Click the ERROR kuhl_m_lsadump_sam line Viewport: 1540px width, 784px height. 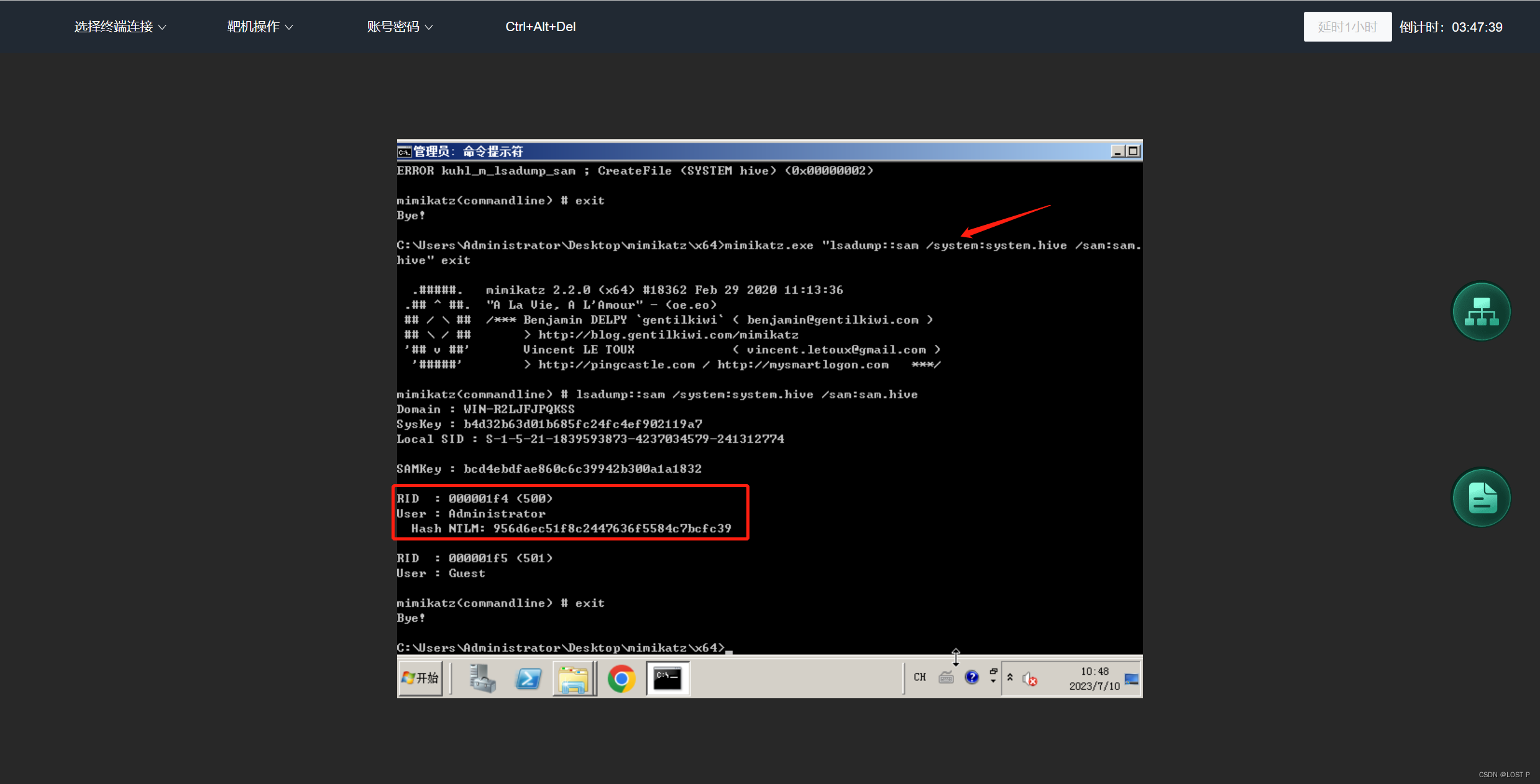[635, 170]
